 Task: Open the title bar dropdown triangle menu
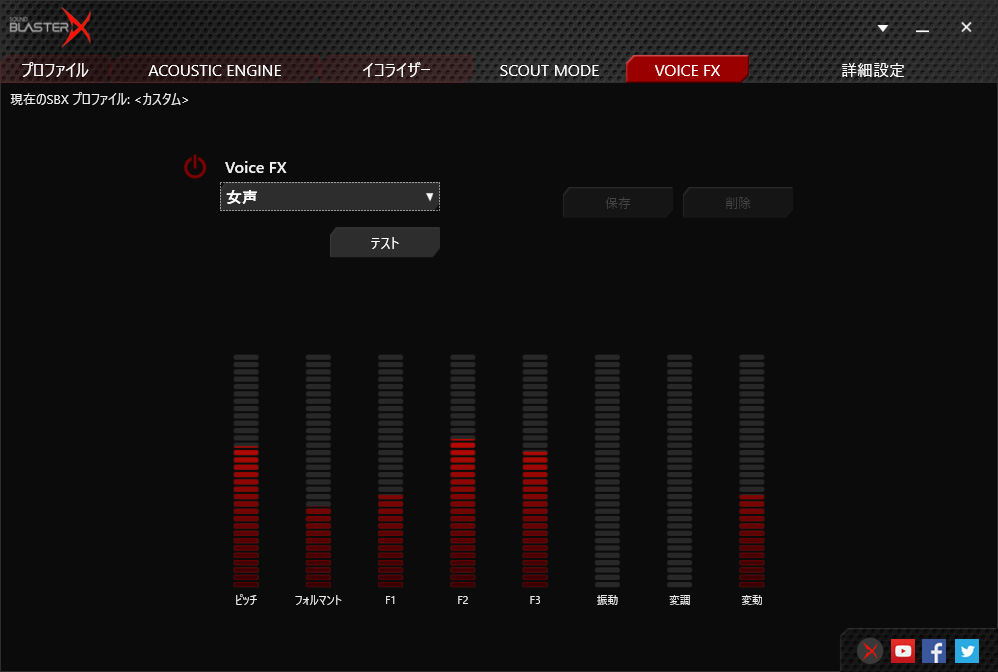pyautogui.click(x=883, y=28)
